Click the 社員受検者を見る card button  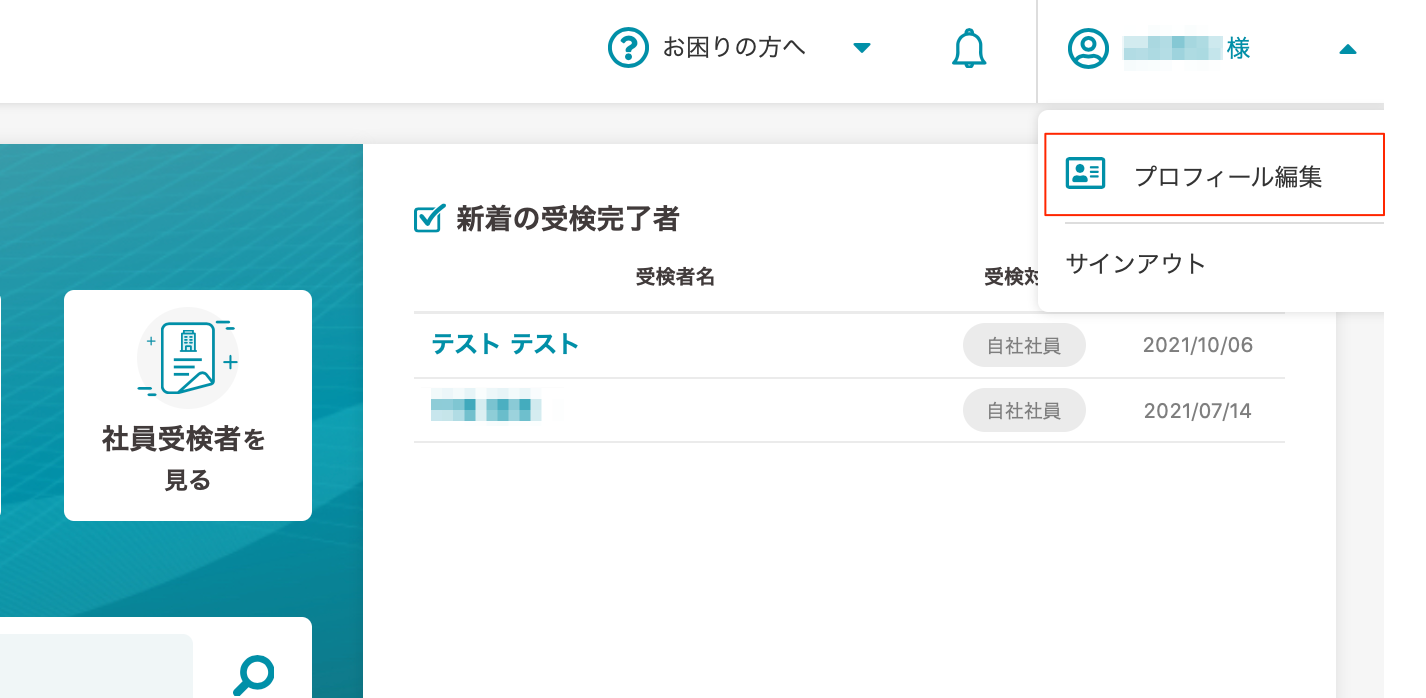pyautogui.click(x=187, y=404)
